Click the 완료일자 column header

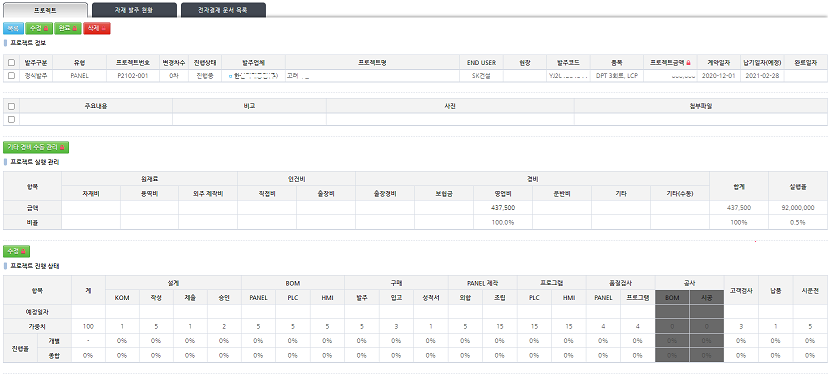[x=806, y=62]
